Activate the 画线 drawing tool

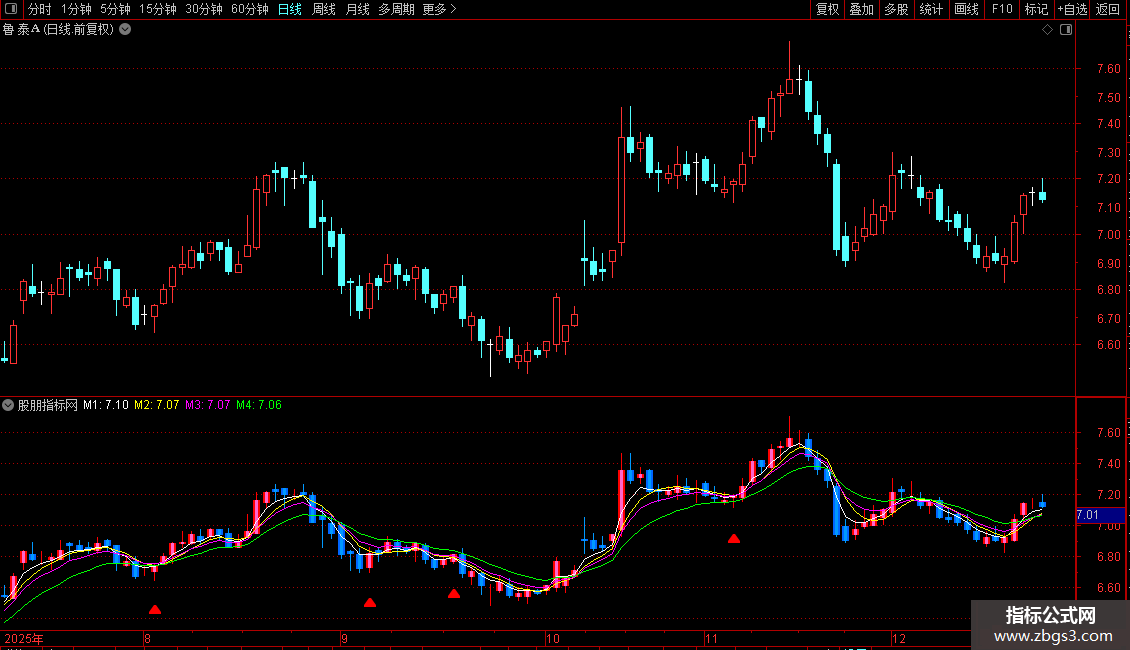(966, 9)
